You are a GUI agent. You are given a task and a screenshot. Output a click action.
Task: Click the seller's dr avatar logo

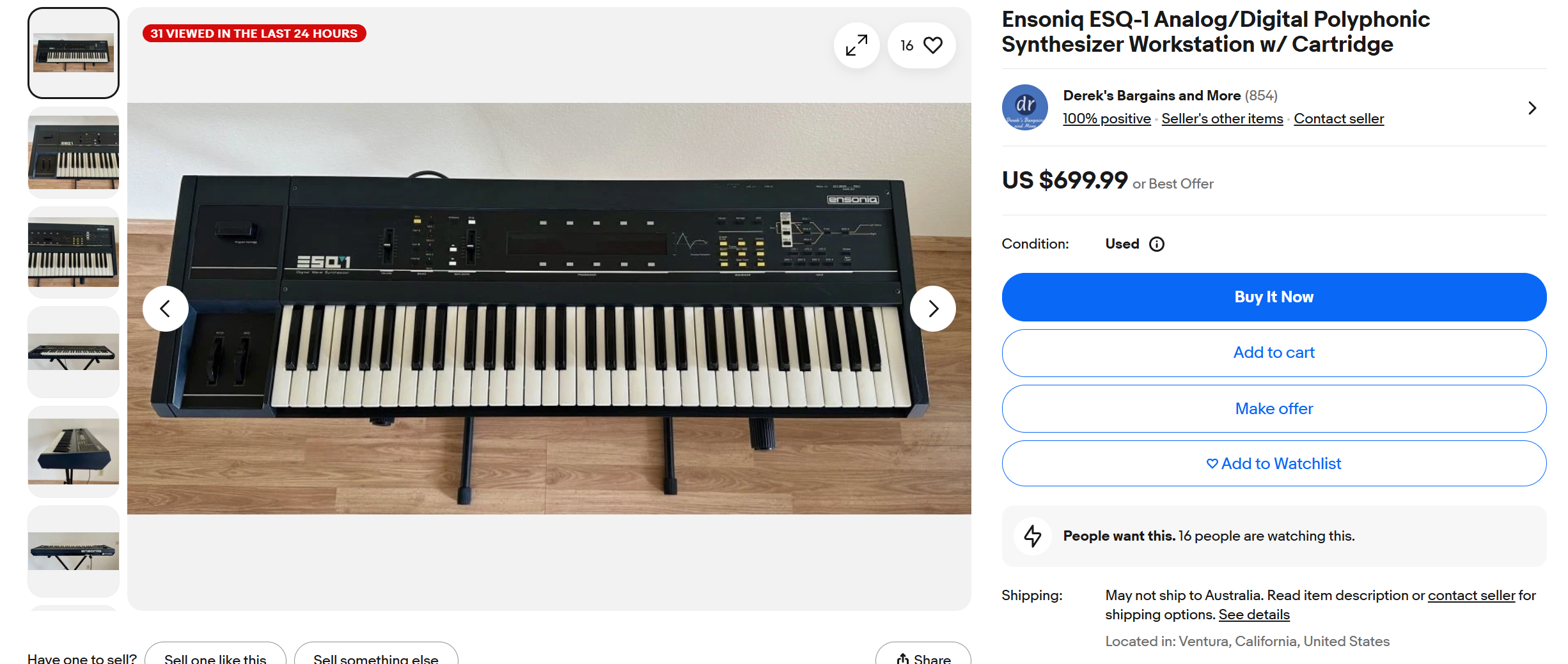pos(1024,107)
